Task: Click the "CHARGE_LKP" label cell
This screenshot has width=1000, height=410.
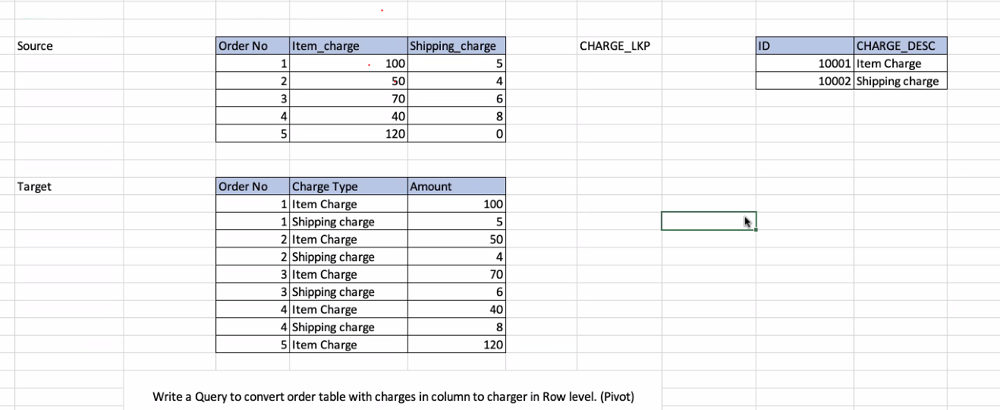Action: [x=619, y=46]
